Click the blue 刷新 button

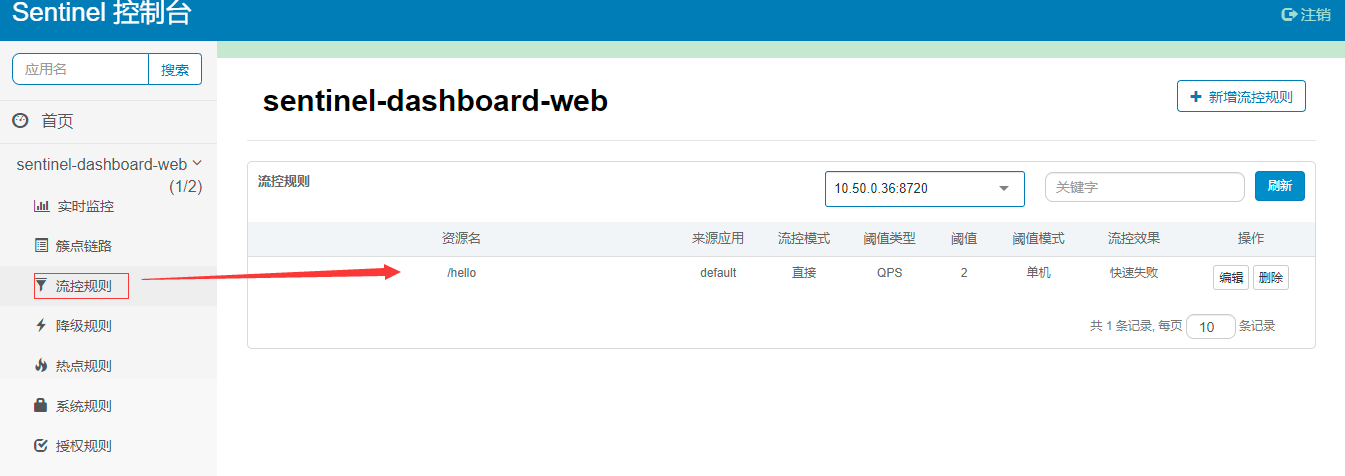click(x=1279, y=186)
